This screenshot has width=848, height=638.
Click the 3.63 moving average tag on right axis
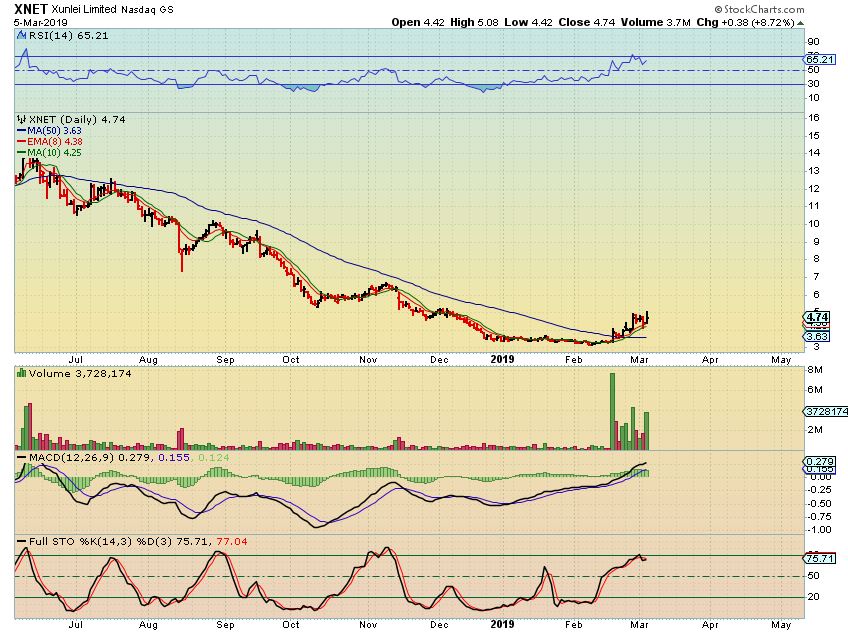817,336
